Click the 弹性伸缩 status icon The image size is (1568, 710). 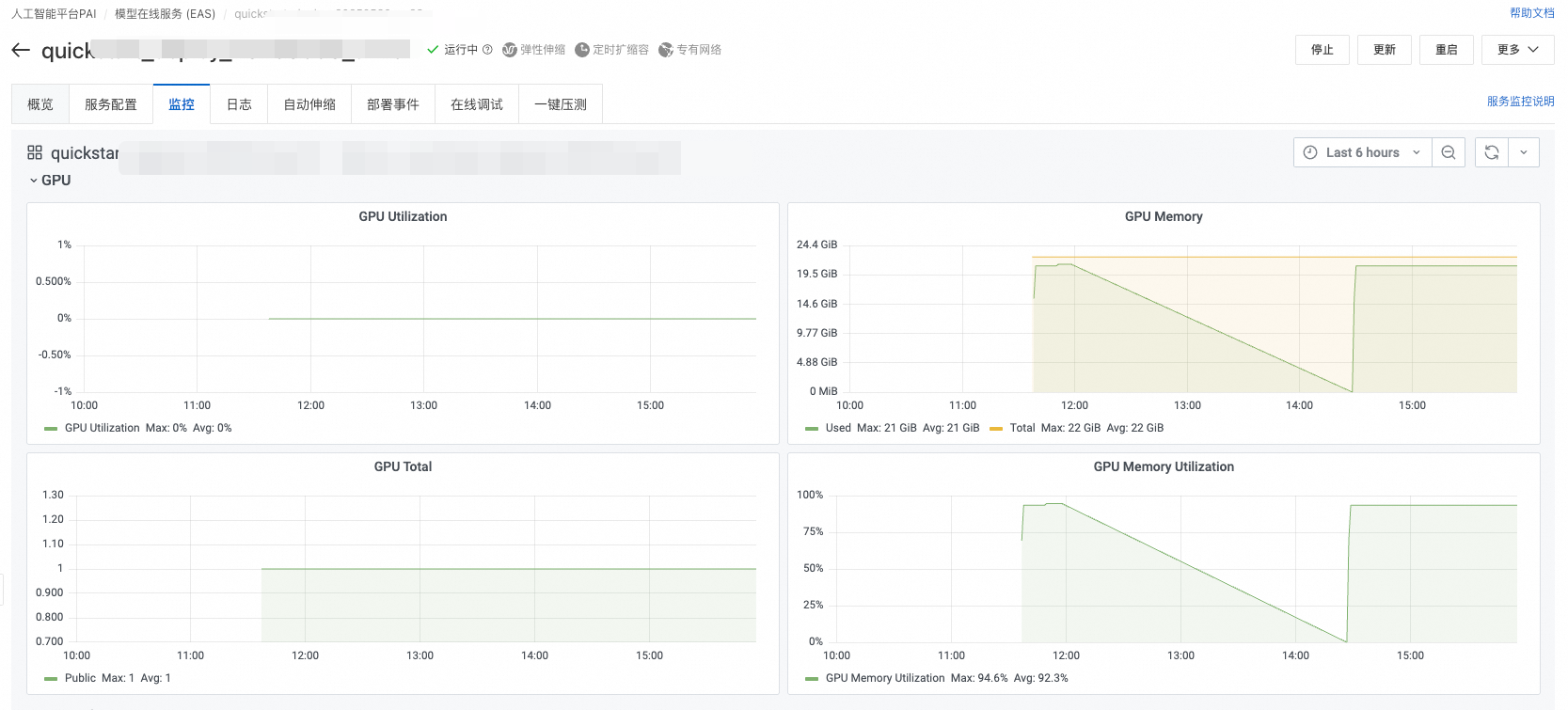(510, 50)
